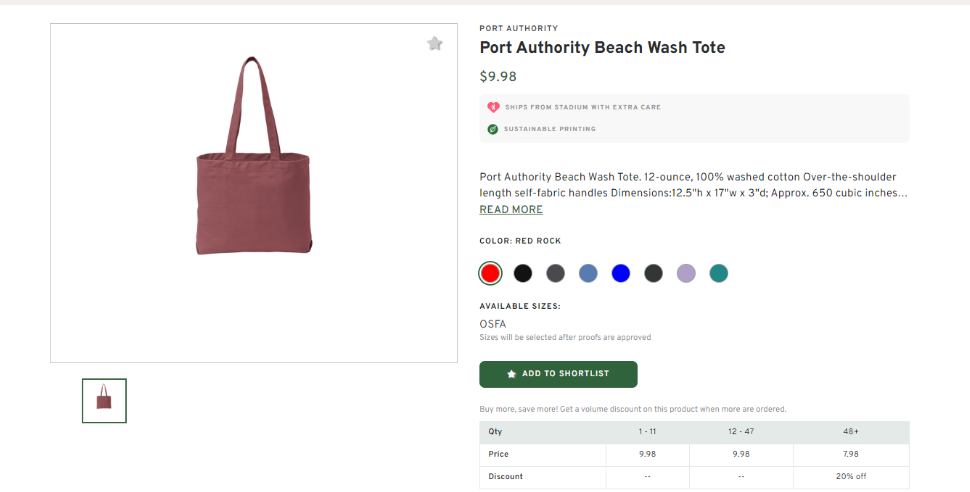The image size is (970, 492).
Task: Click the main tote bag product image
Action: (x=254, y=193)
